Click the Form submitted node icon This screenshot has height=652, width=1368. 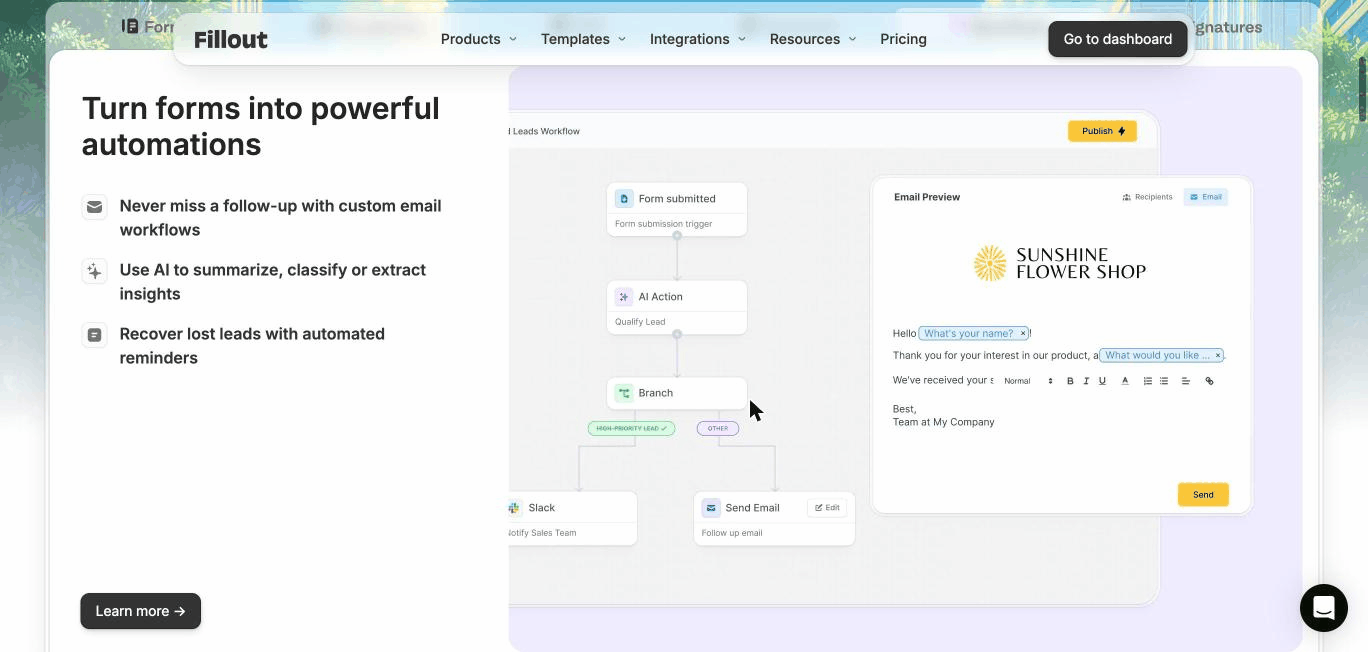click(624, 198)
